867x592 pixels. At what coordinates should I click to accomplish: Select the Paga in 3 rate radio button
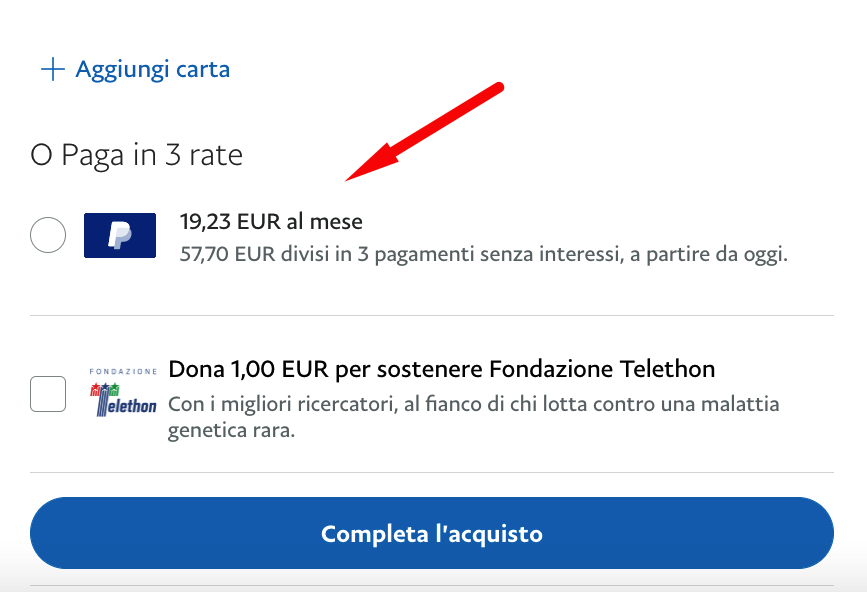click(x=48, y=235)
